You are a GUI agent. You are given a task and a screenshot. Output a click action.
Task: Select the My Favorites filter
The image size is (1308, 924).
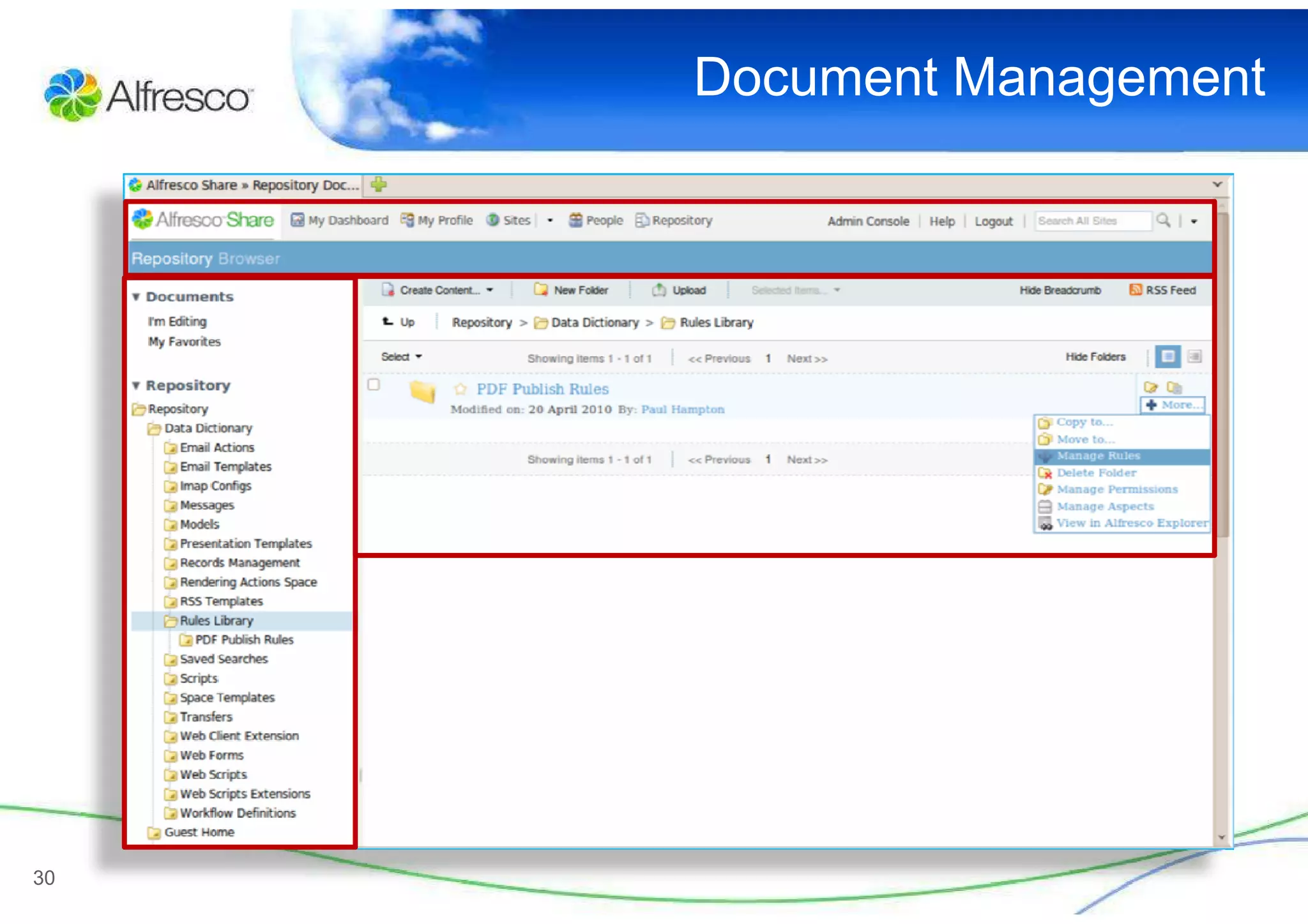point(185,342)
